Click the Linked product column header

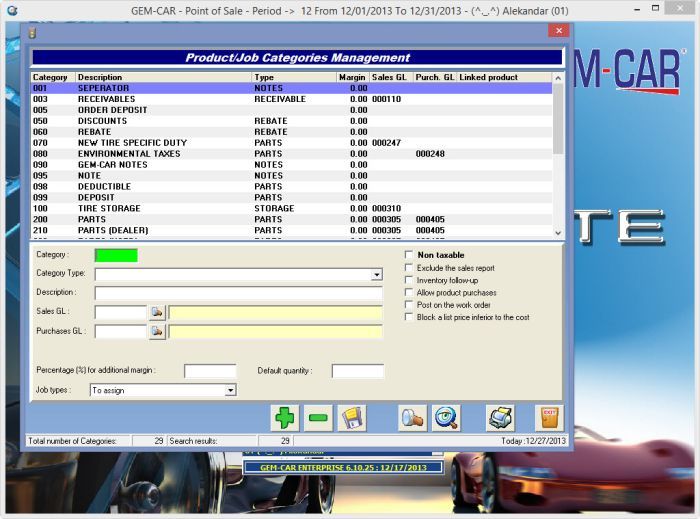(504, 77)
